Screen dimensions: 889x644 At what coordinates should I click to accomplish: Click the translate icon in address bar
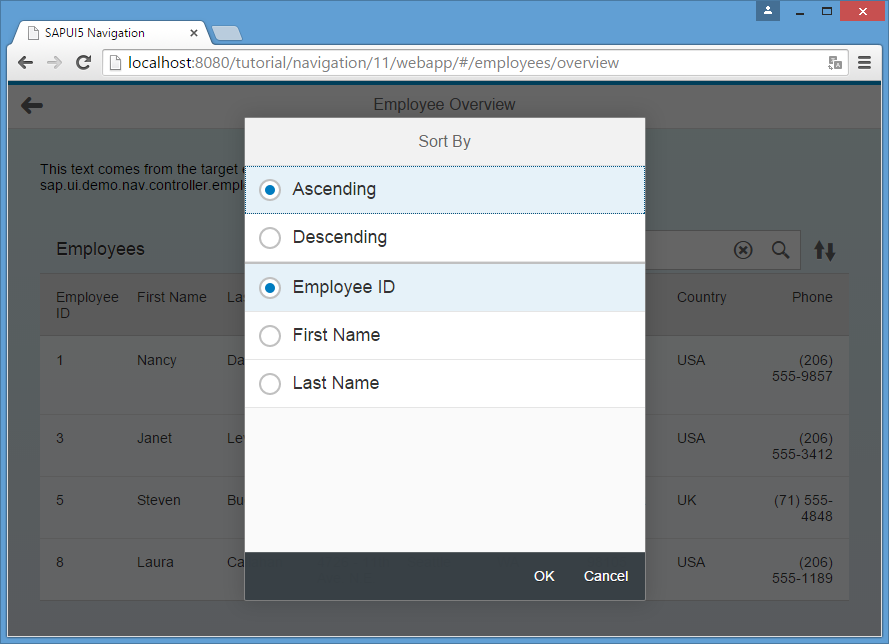(835, 63)
